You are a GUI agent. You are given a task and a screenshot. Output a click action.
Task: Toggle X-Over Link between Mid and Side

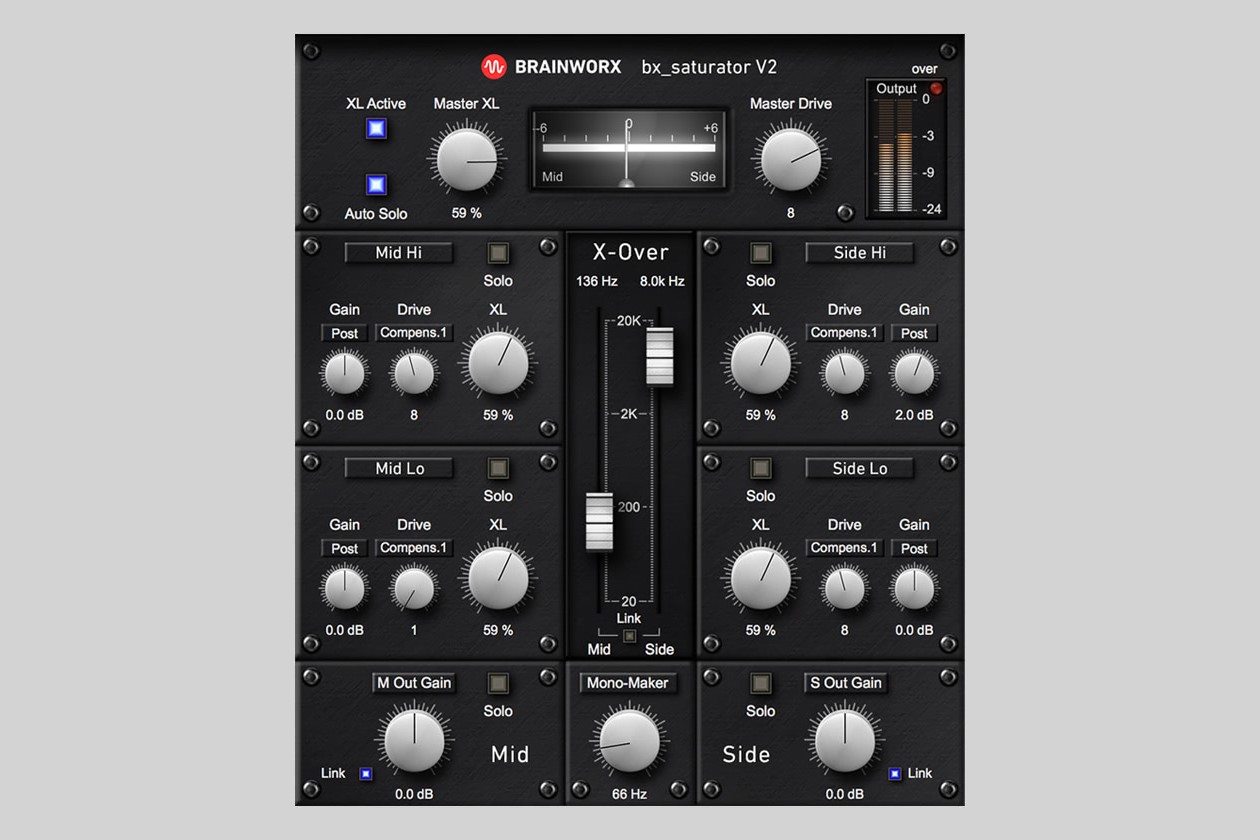629,636
